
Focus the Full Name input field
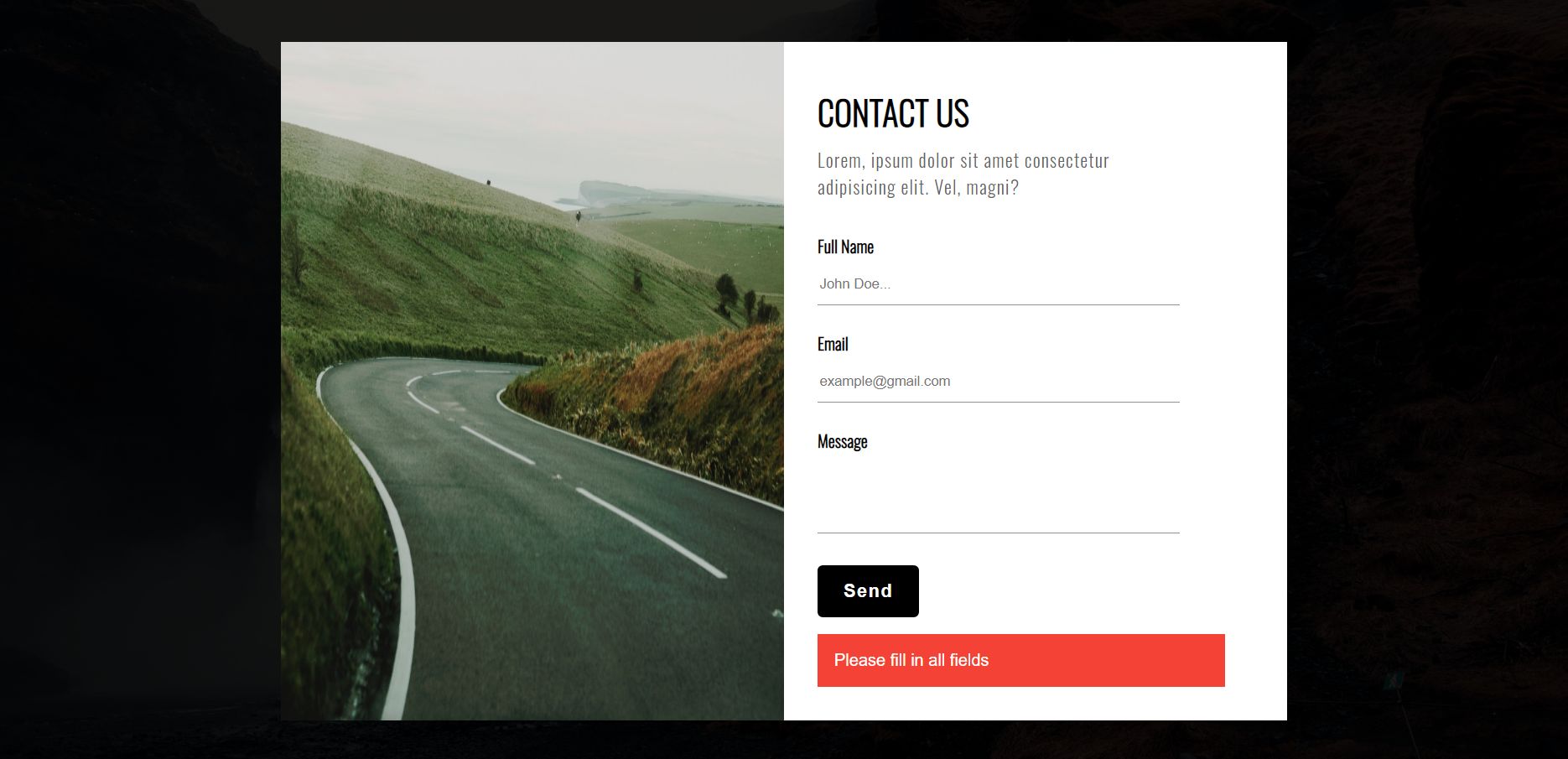point(998,284)
